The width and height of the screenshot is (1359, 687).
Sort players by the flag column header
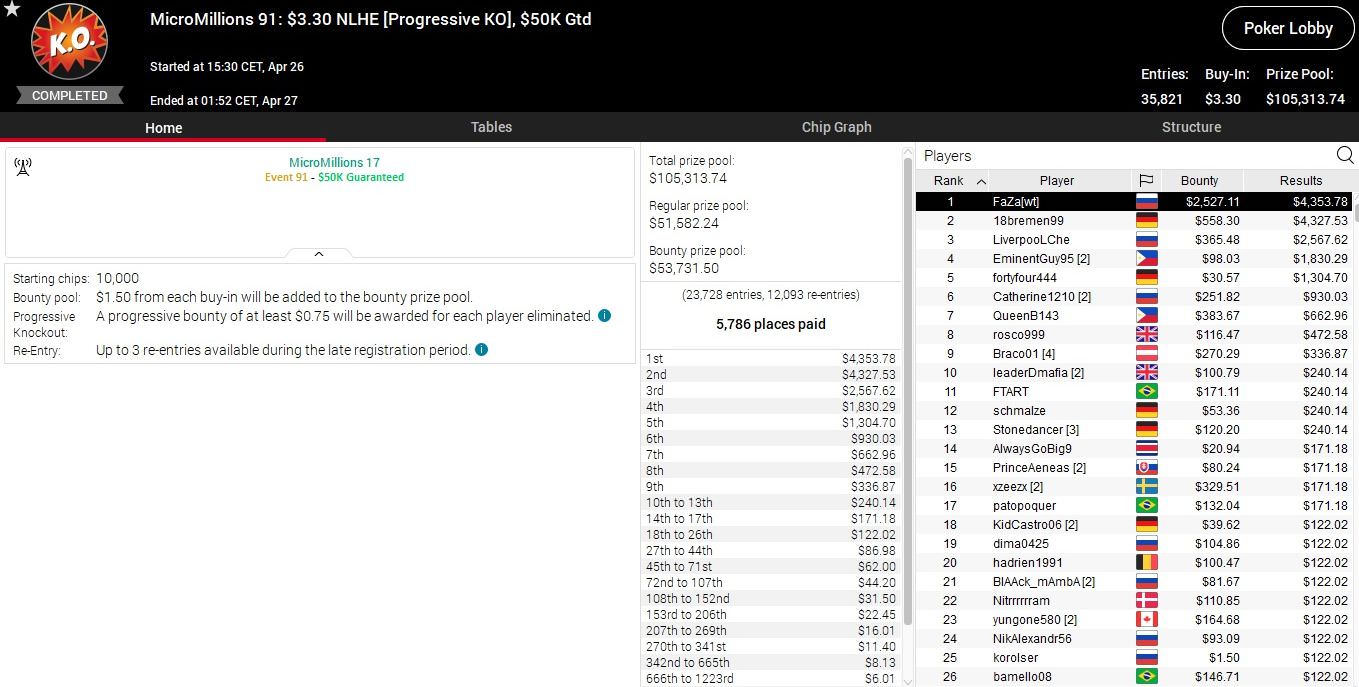pyautogui.click(x=1146, y=181)
